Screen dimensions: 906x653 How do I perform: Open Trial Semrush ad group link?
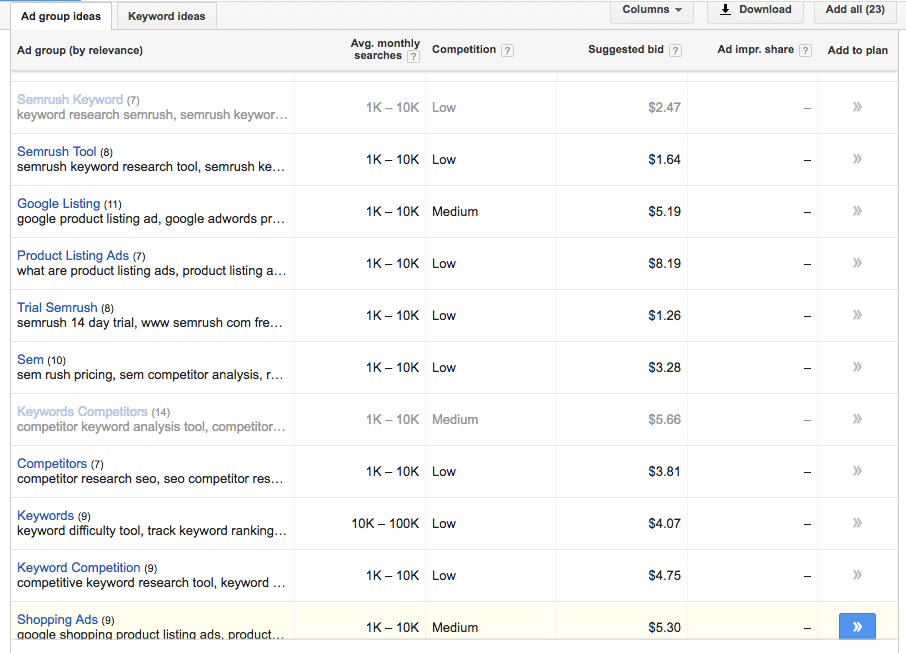[57, 307]
